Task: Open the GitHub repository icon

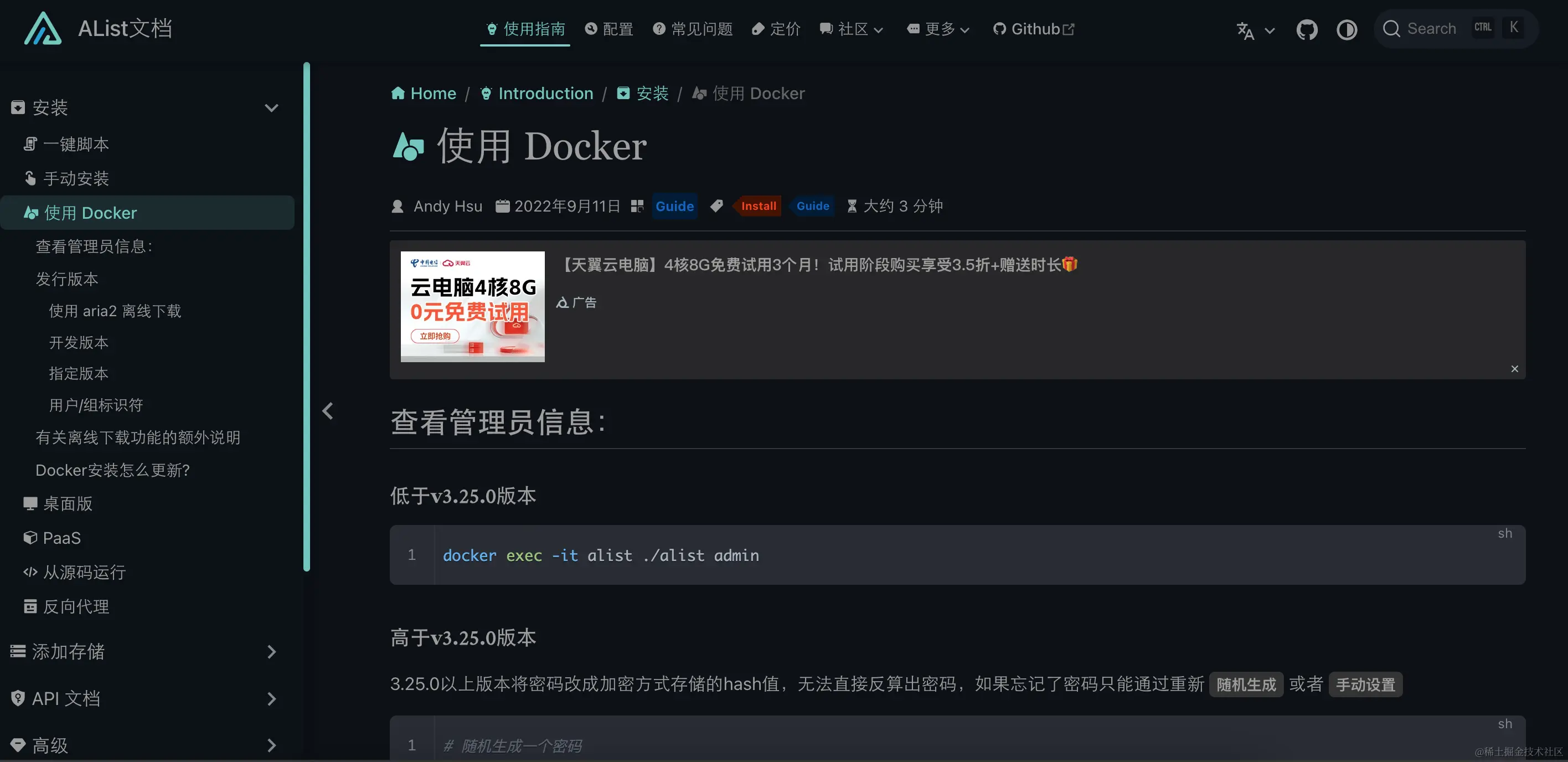Action: pyautogui.click(x=1306, y=29)
